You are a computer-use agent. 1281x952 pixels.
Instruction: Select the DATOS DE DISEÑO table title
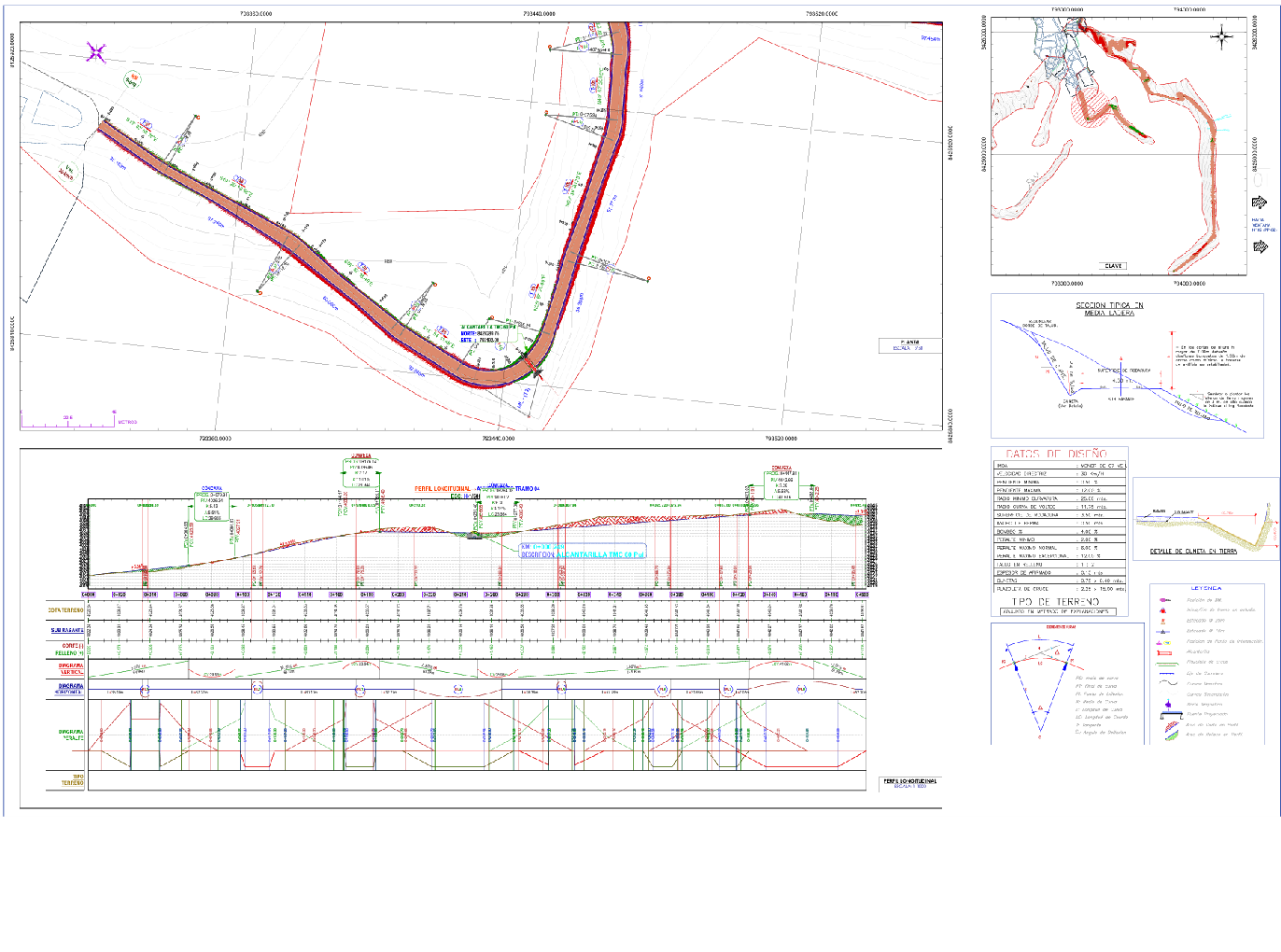1056,454
